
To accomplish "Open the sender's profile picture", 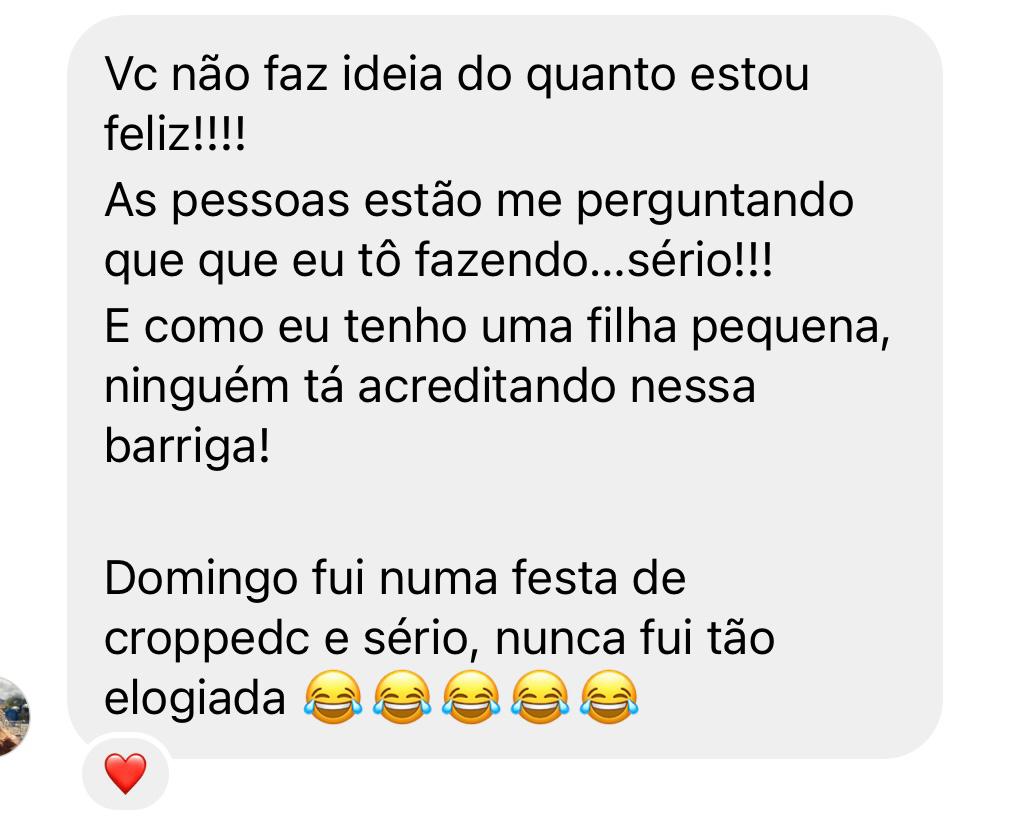I will (13, 717).
